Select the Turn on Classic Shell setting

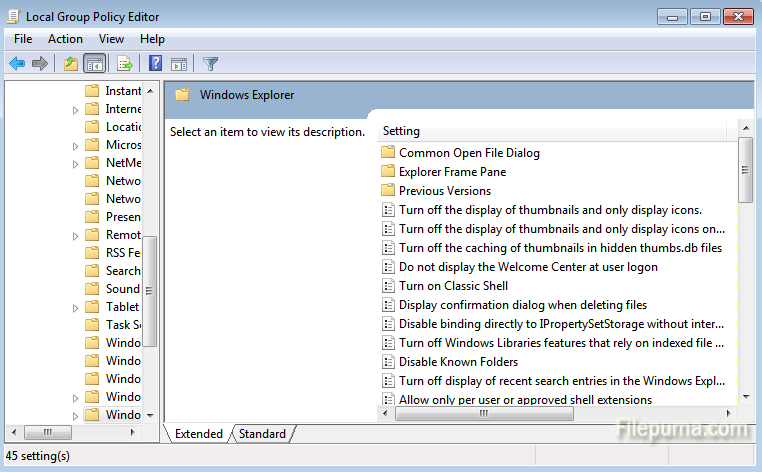tap(453, 286)
